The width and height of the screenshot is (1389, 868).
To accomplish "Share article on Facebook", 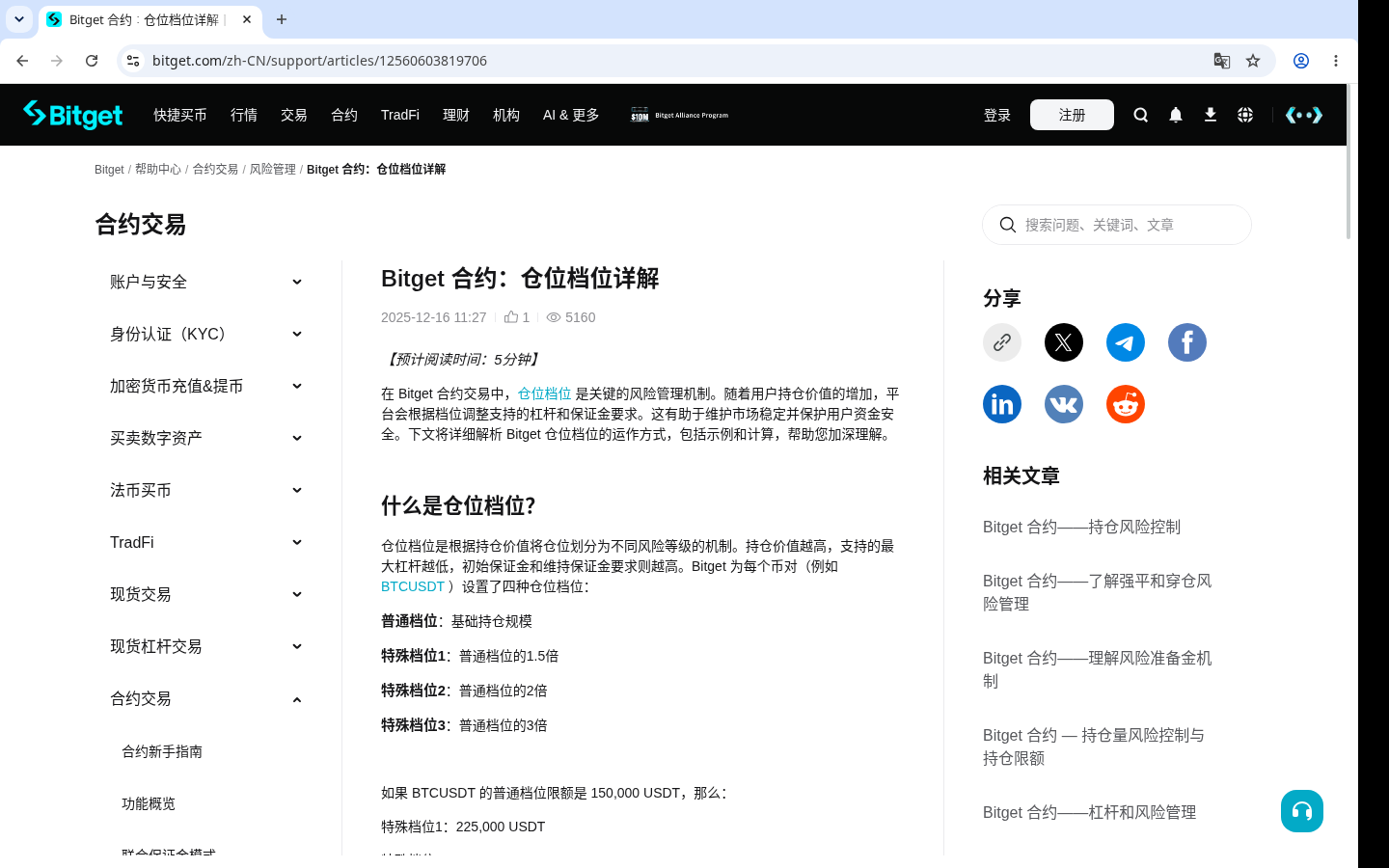I will pyautogui.click(x=1187, y=342).
